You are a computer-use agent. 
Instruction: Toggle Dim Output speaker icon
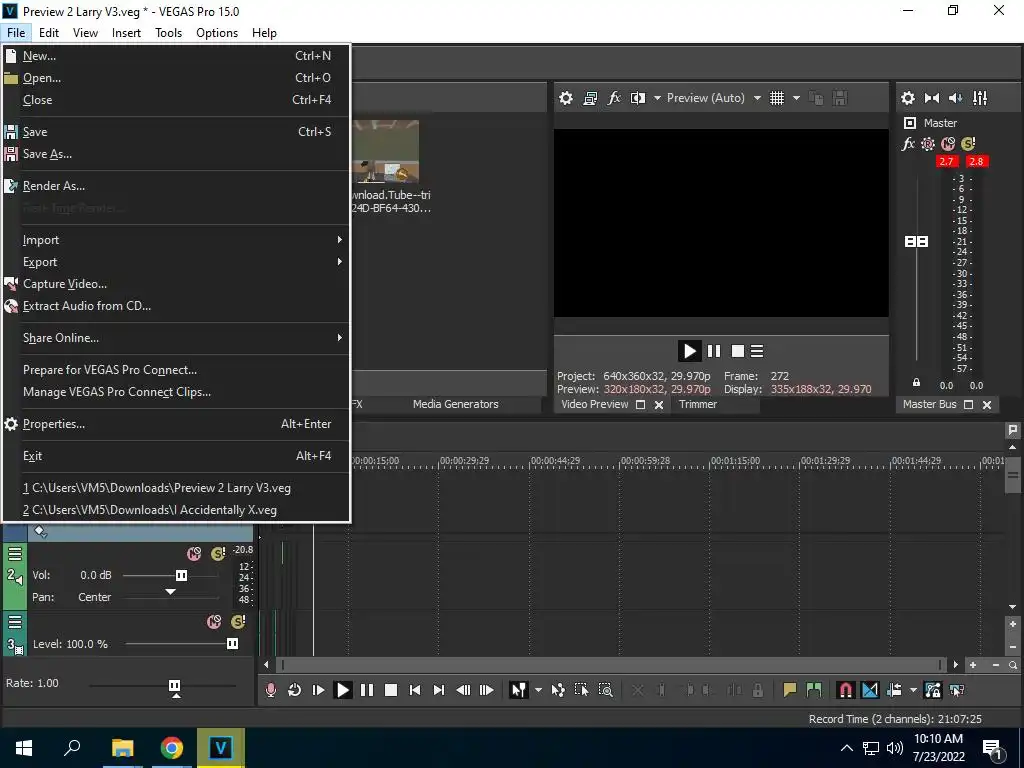pyautogui.click(x=955, y=98)
